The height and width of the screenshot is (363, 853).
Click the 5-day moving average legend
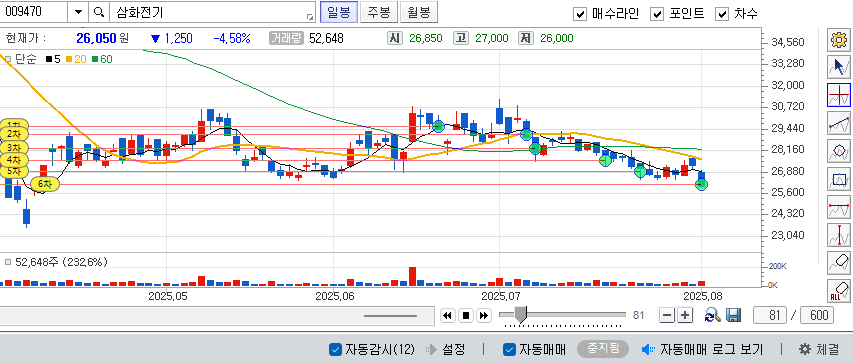pyautogui.click(x=53, y=59)
